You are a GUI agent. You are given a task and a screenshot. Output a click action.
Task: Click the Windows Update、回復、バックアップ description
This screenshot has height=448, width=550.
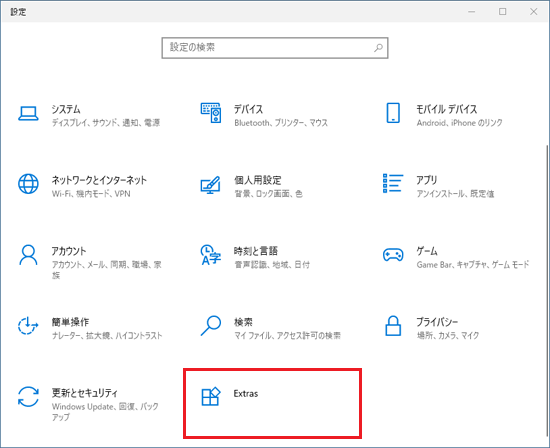(105, 412)
